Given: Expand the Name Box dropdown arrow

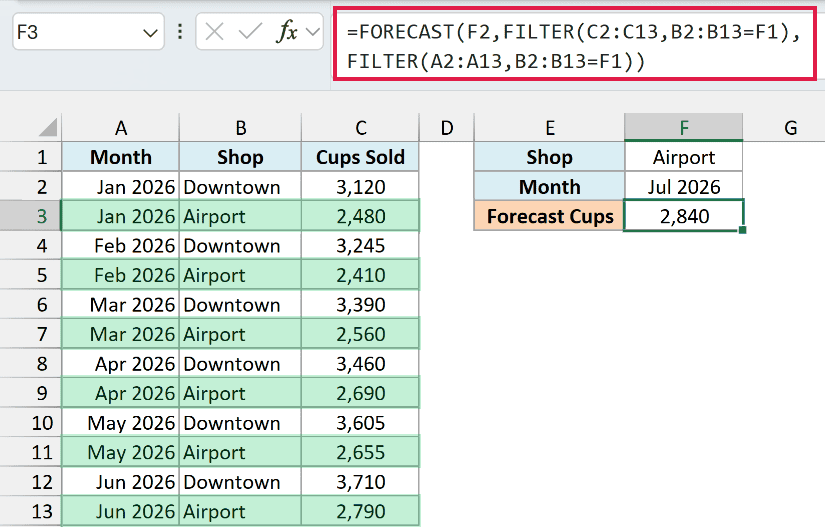Looking at the screenshot, I should point(150,33).
